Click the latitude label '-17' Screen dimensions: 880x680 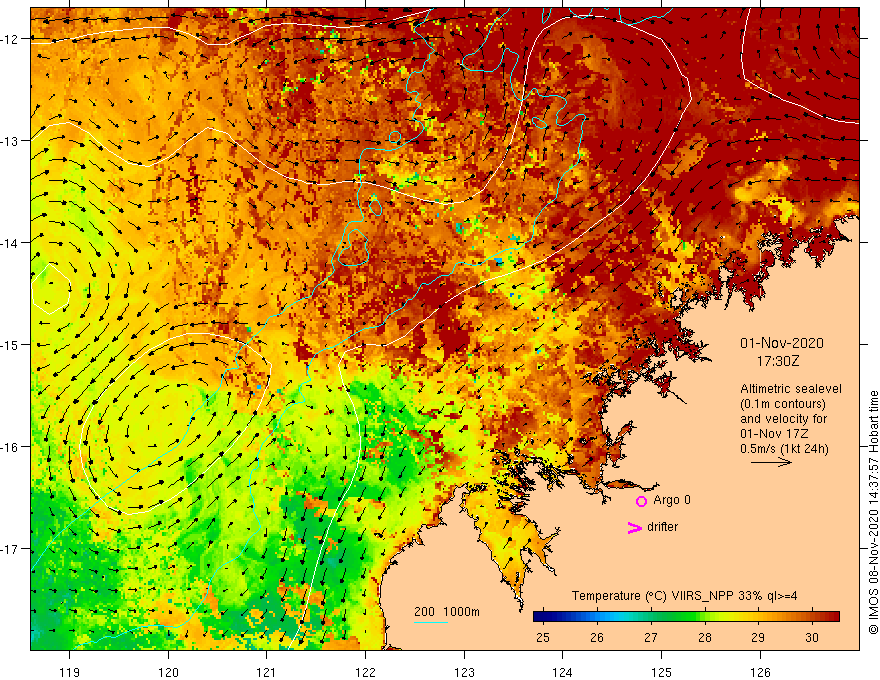pyautogui.click(x=10, y=549)
